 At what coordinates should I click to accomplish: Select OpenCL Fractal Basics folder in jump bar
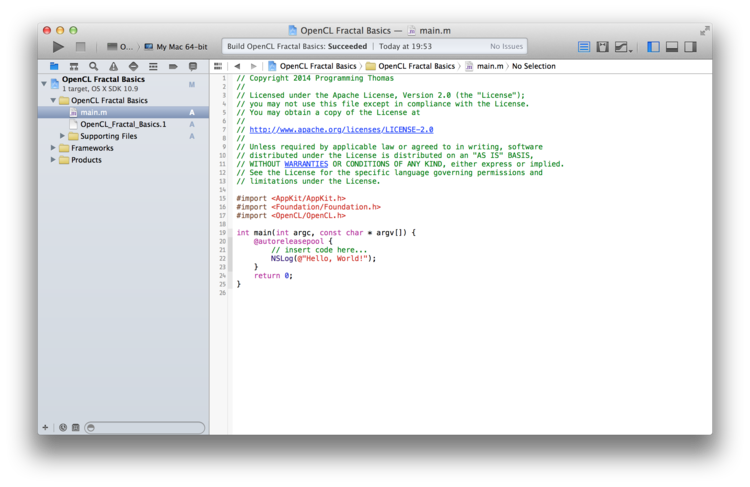(x=410, y=66)
